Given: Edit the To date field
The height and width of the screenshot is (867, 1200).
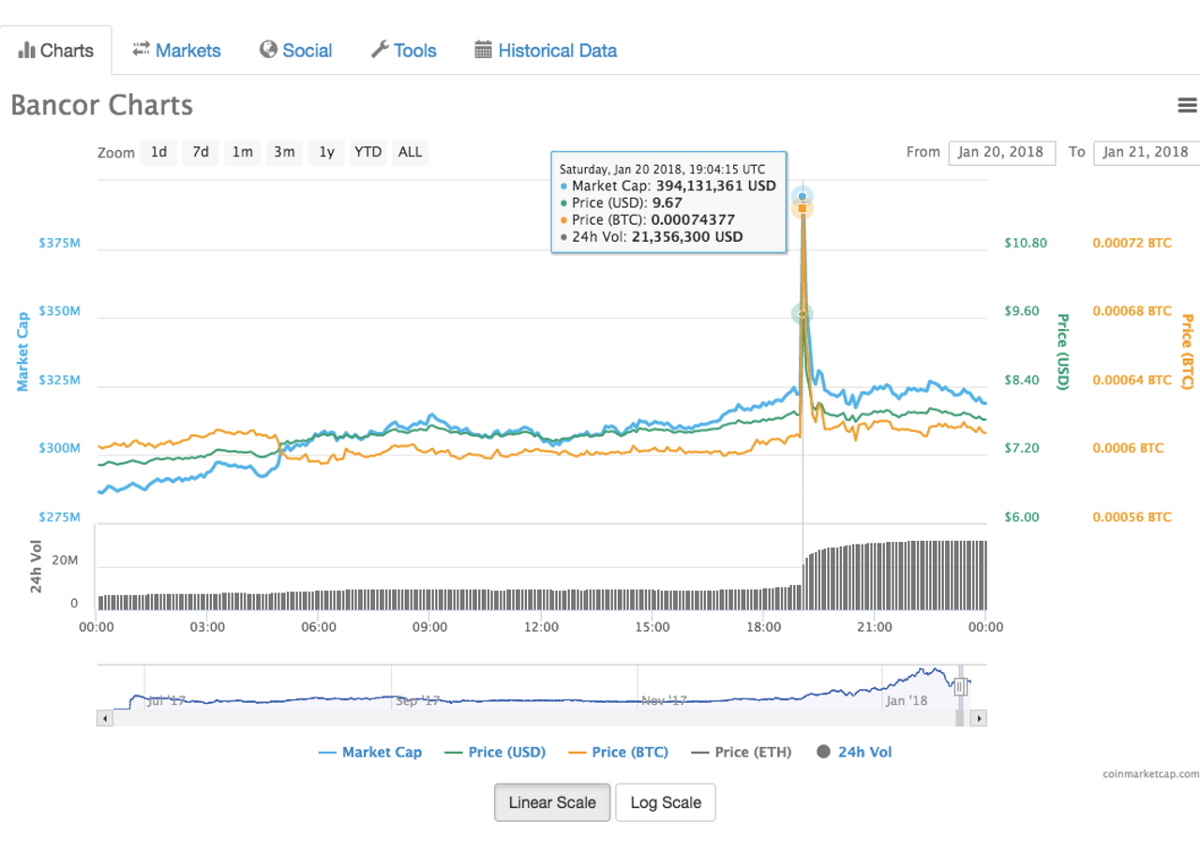Looking at the screenshot, I should (x=1146, y=152).
